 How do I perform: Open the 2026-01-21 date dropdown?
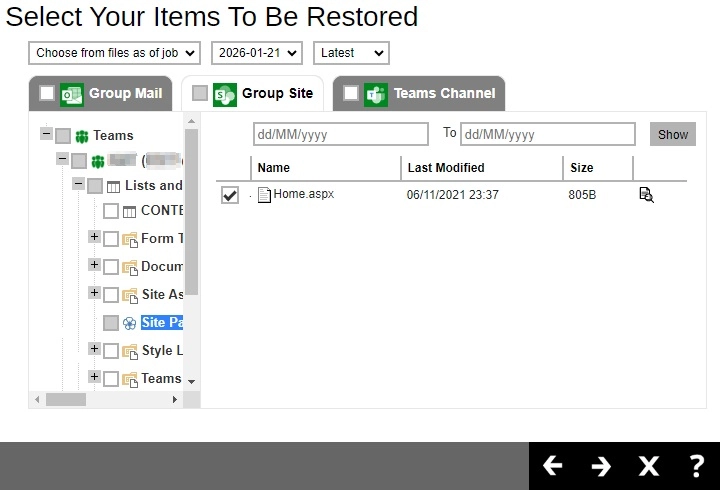point(256,53)
